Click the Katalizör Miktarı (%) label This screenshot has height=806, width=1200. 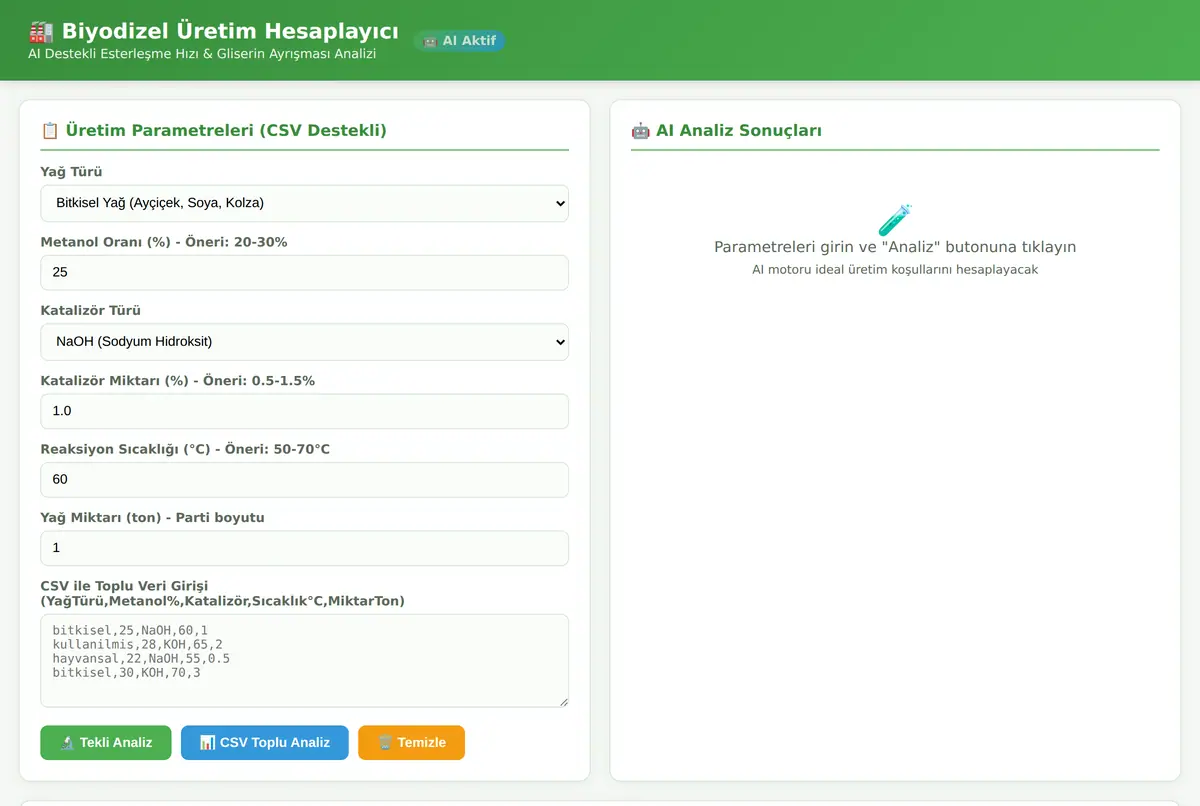pyautogui.click(x=178, y=380)
